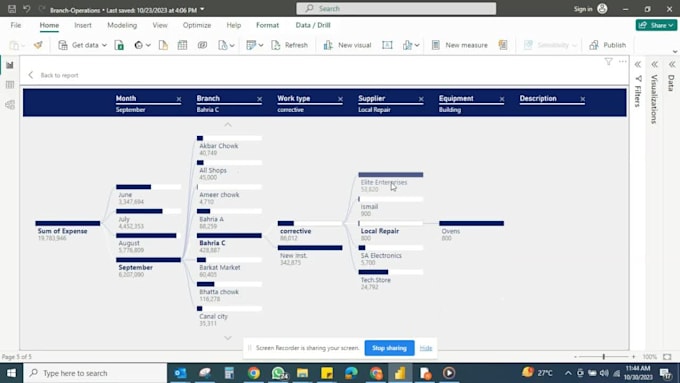This screenshot has width=680, height=383.
Task: Select the Tech.Store supplier node
Action: 391,280
